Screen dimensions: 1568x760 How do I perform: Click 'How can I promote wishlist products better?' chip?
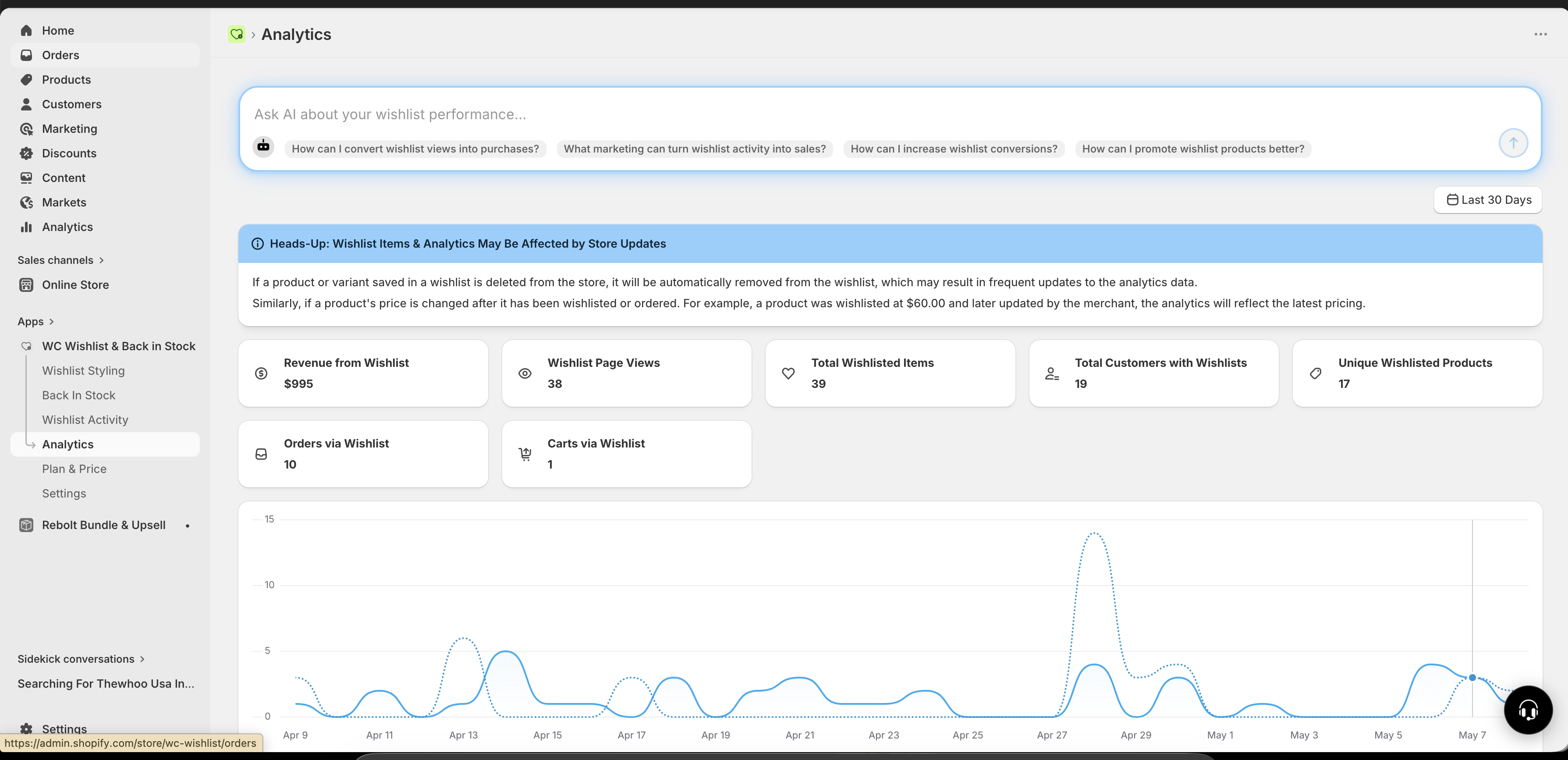(1193, 149)
